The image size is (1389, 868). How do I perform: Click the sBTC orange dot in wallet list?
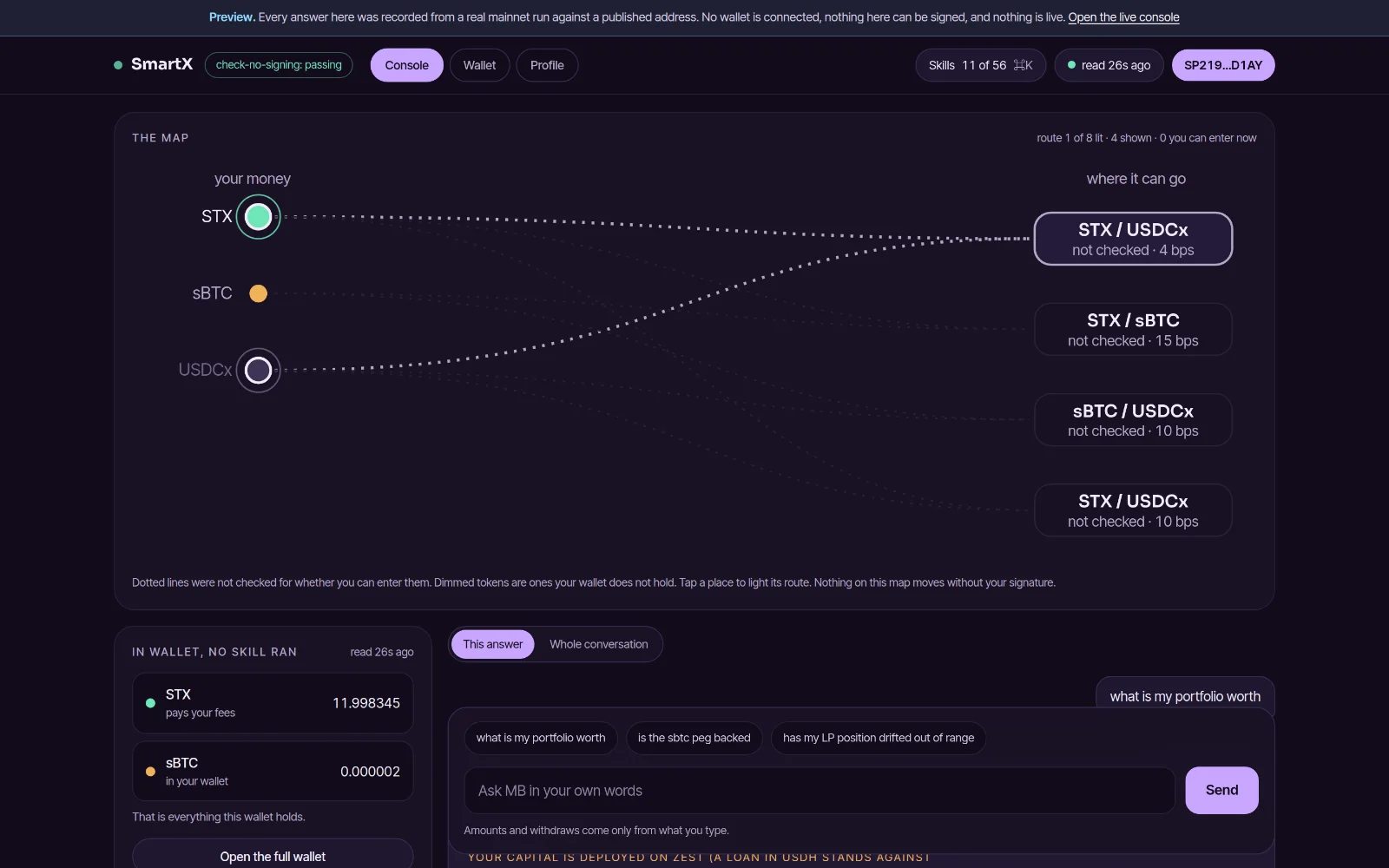click(x=150, y=772)
